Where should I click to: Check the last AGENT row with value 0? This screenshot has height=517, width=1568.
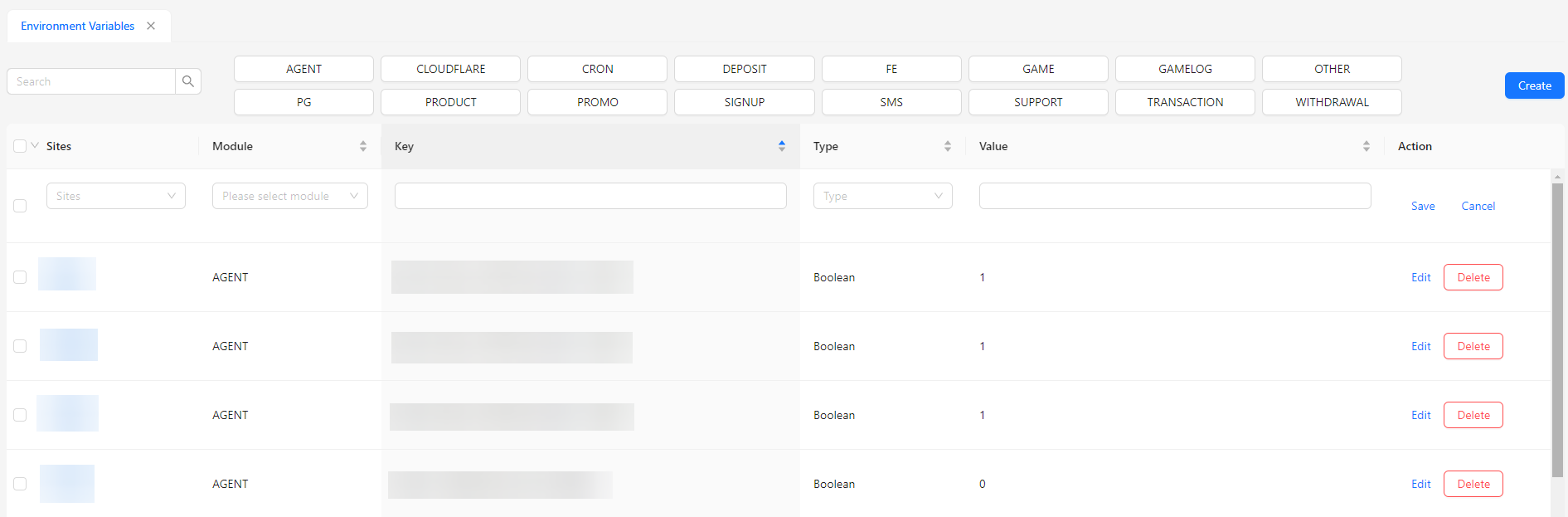click(20, 484)
